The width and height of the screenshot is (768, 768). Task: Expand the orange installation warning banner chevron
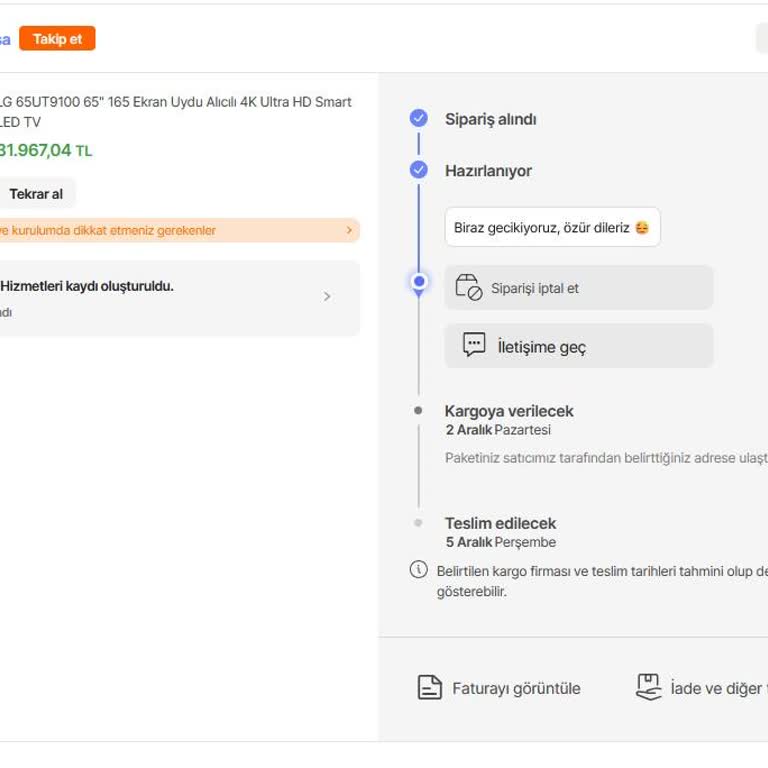tap(349, 230)
